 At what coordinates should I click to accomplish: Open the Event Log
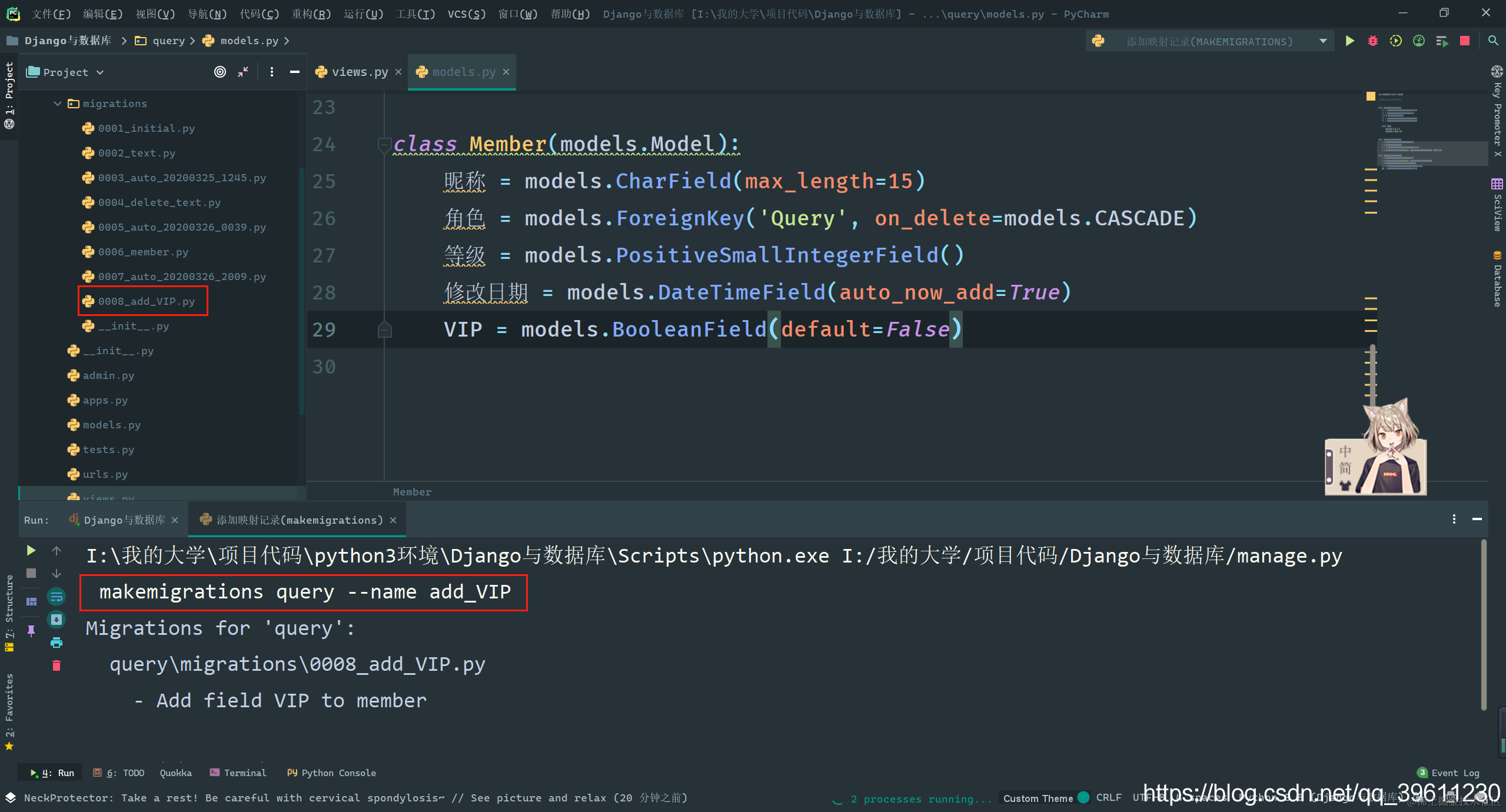[x=1449, y=773]
